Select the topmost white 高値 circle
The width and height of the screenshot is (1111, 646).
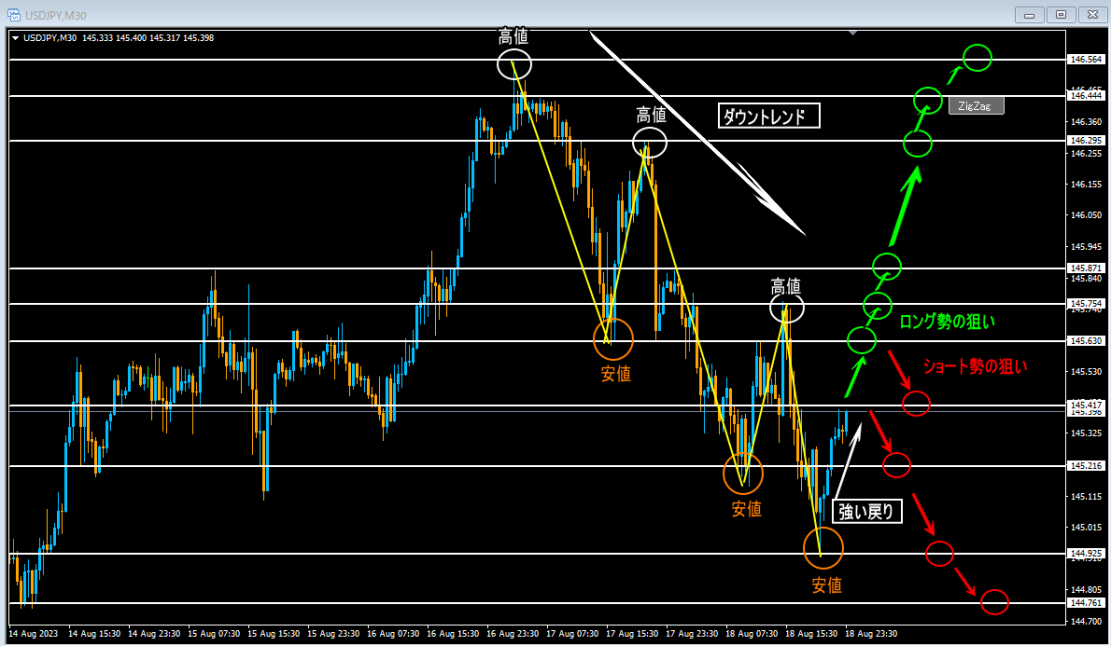514,65
